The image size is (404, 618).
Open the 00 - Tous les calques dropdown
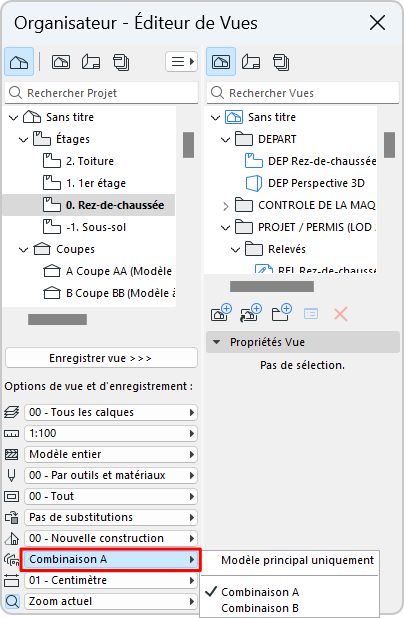(111, 412)
